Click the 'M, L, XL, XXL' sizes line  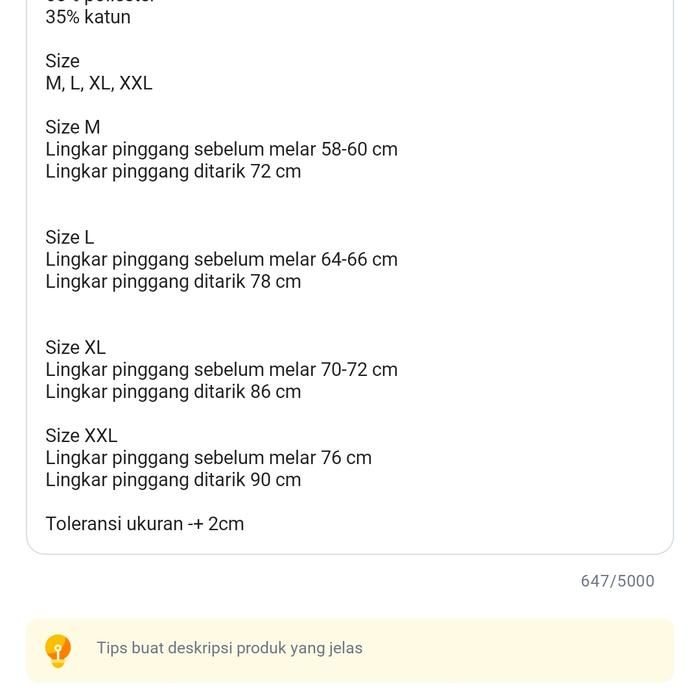[99, 83]
